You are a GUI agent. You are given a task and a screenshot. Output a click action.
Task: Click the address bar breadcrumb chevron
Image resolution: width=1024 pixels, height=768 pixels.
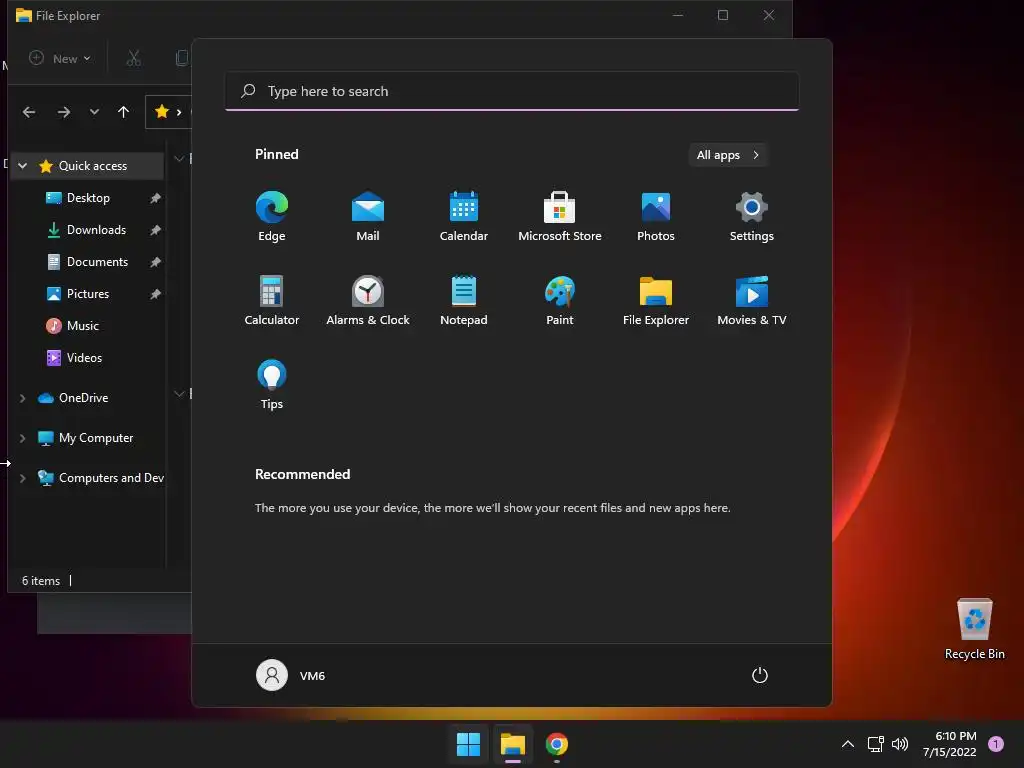point(179,112)
